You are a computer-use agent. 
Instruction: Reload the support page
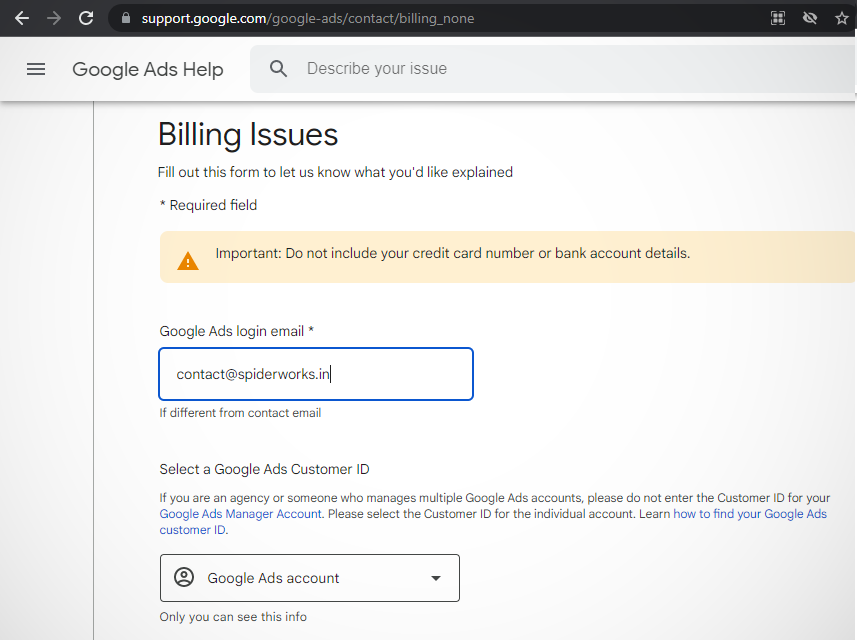pos(86,17)
